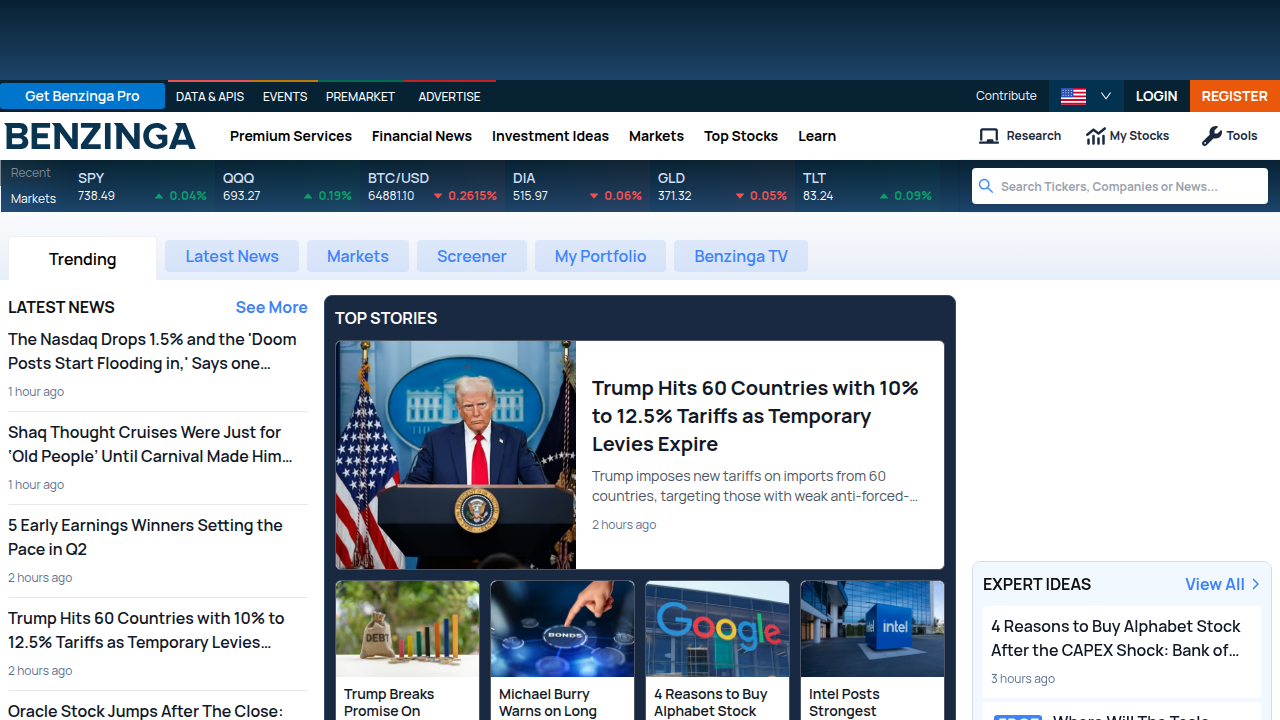The image size is (1280, 720).
Task: Open top story Trump tariffs headline
Action: [755, 416]
